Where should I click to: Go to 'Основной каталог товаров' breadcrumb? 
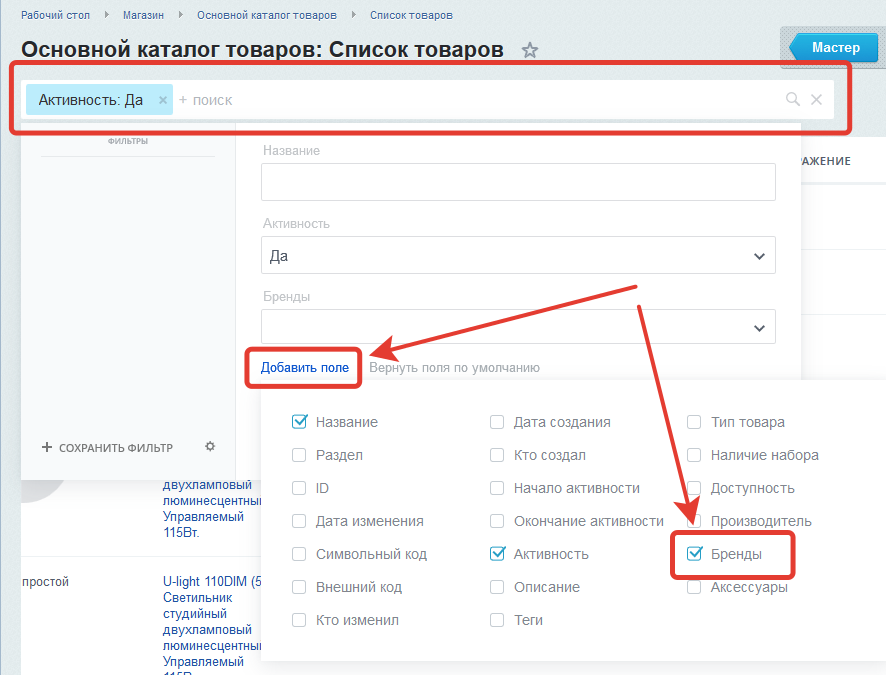(266, 15)
